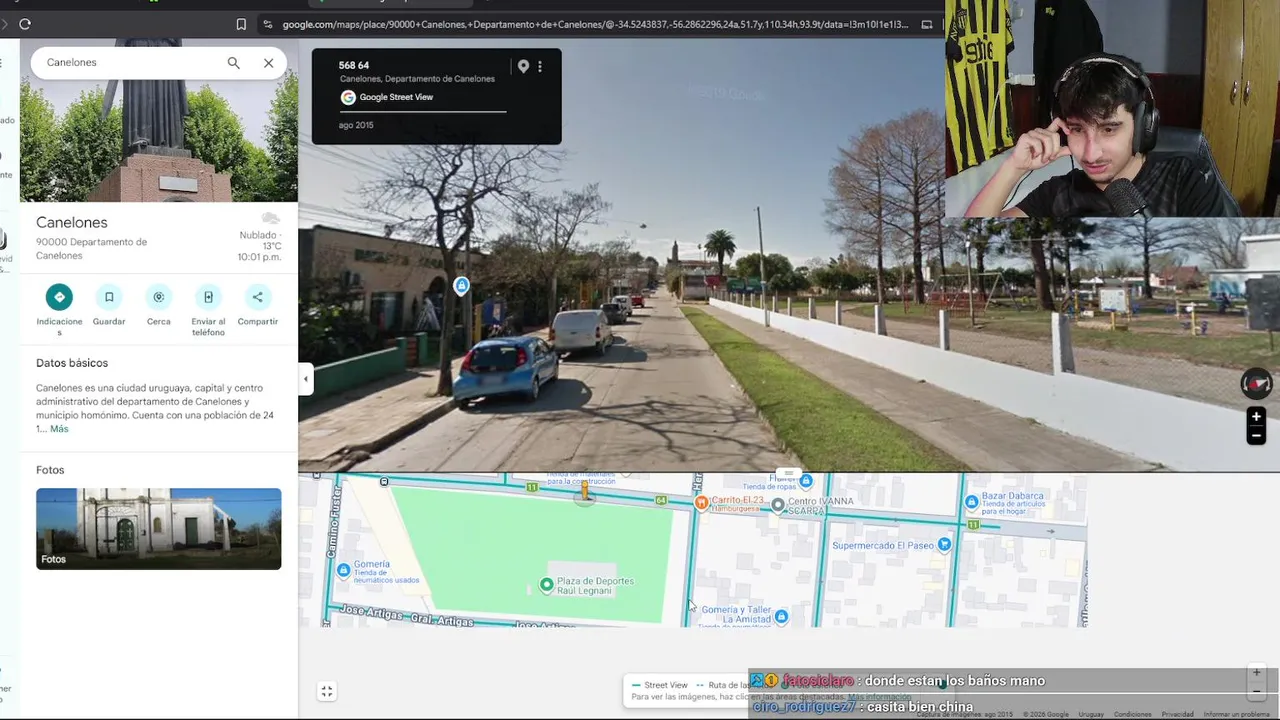
Task: Rotate view using the compass control
Action: (1256, 383)
